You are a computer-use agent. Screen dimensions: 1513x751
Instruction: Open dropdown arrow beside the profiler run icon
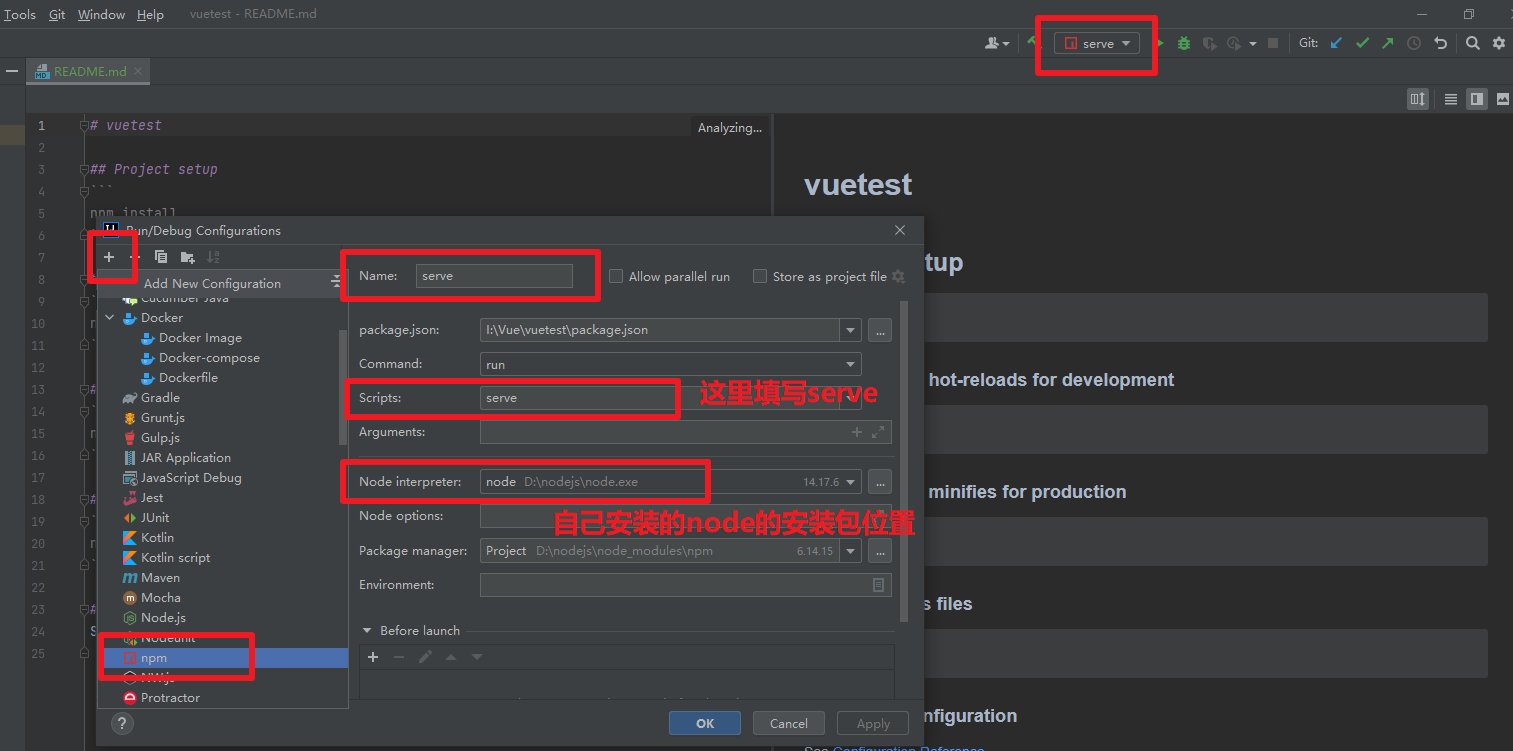coord(1253,44)
